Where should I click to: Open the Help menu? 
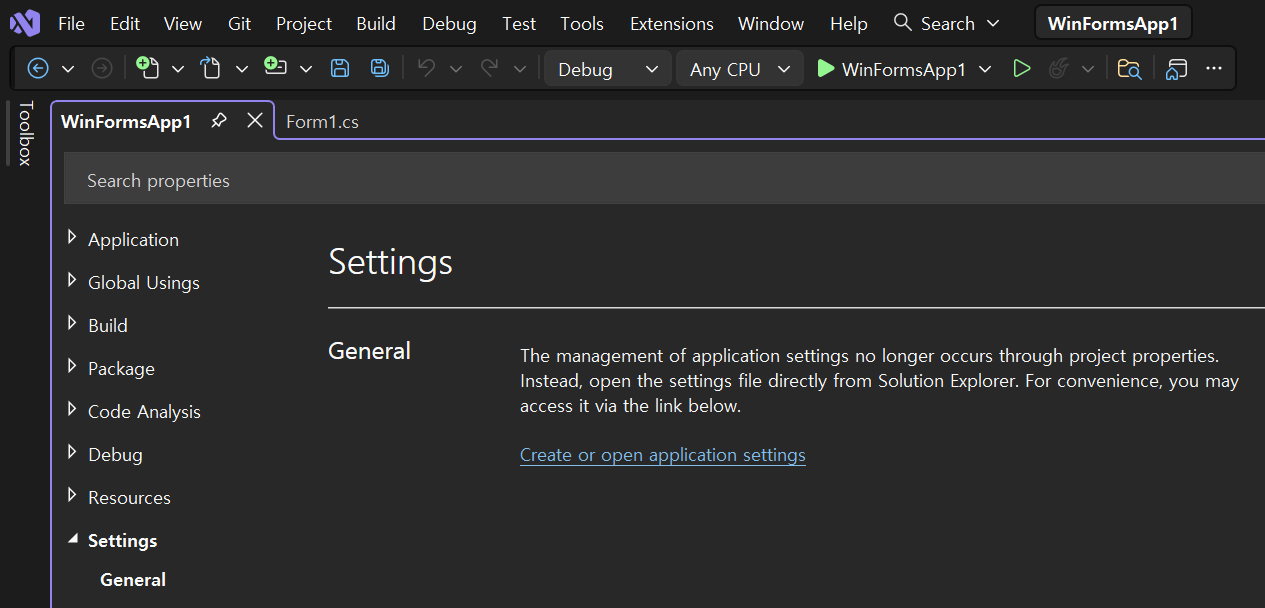(x=849, y=23)
